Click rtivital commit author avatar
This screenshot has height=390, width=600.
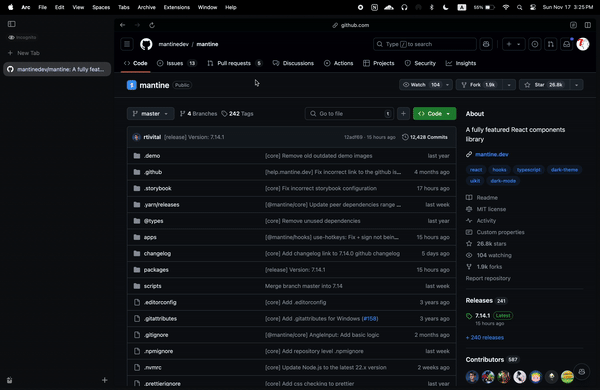(136, 137)
